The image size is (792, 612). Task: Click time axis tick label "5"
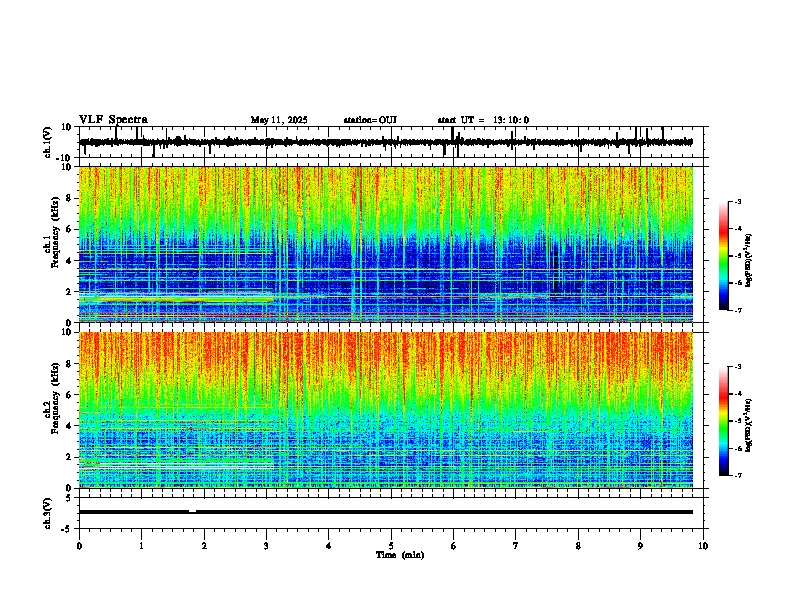(391, 546)
